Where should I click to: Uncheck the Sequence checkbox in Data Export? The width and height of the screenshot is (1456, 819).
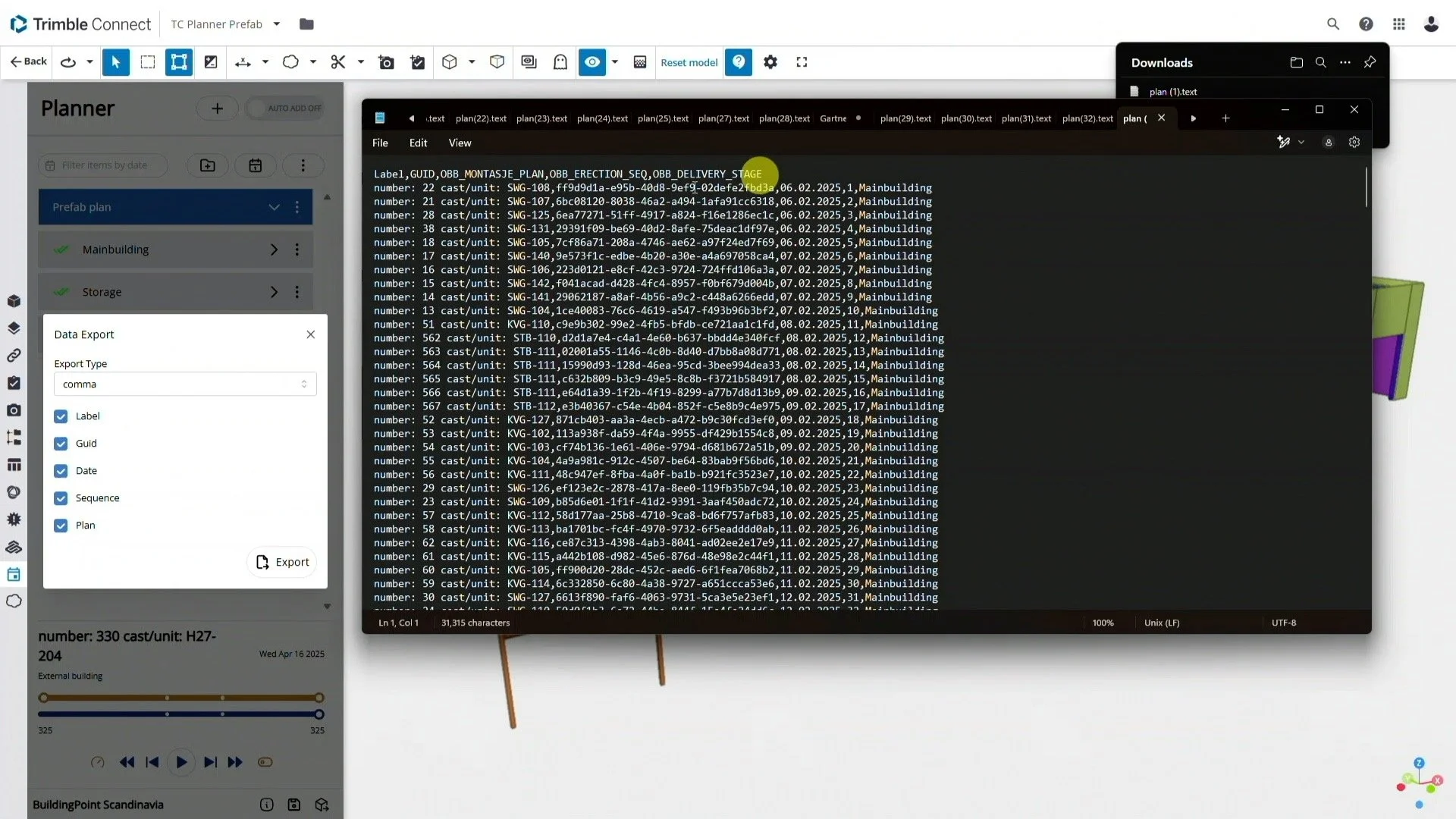click(x=61, y=498)
